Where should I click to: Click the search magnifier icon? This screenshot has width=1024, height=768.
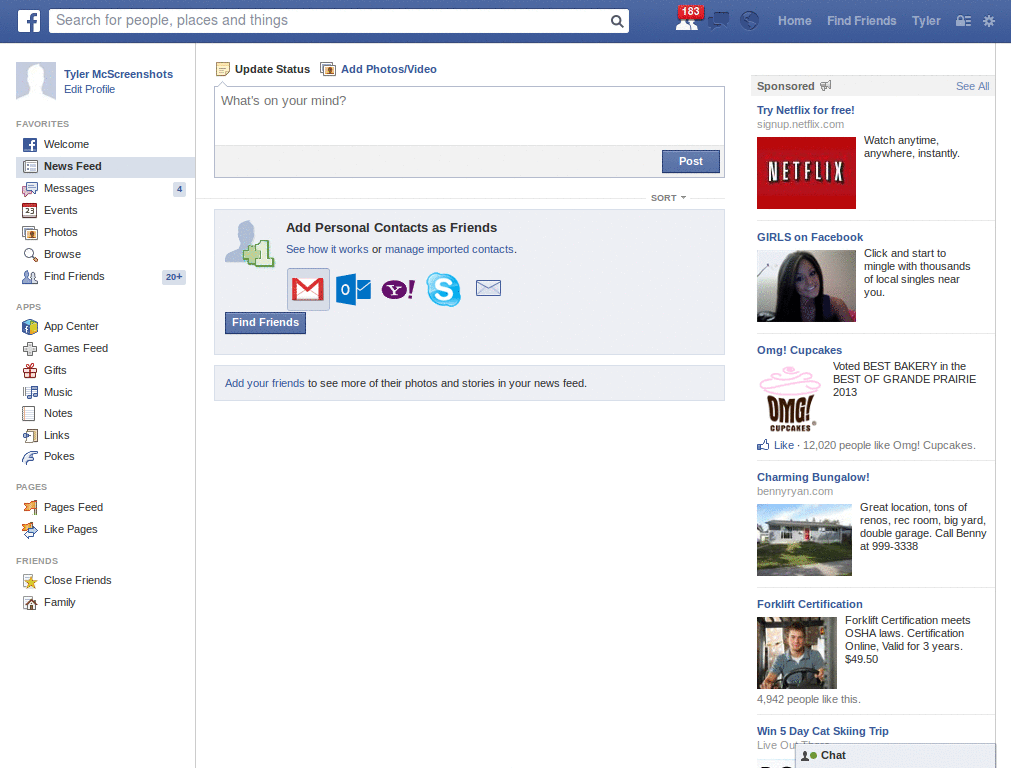[x=616, y=21]
